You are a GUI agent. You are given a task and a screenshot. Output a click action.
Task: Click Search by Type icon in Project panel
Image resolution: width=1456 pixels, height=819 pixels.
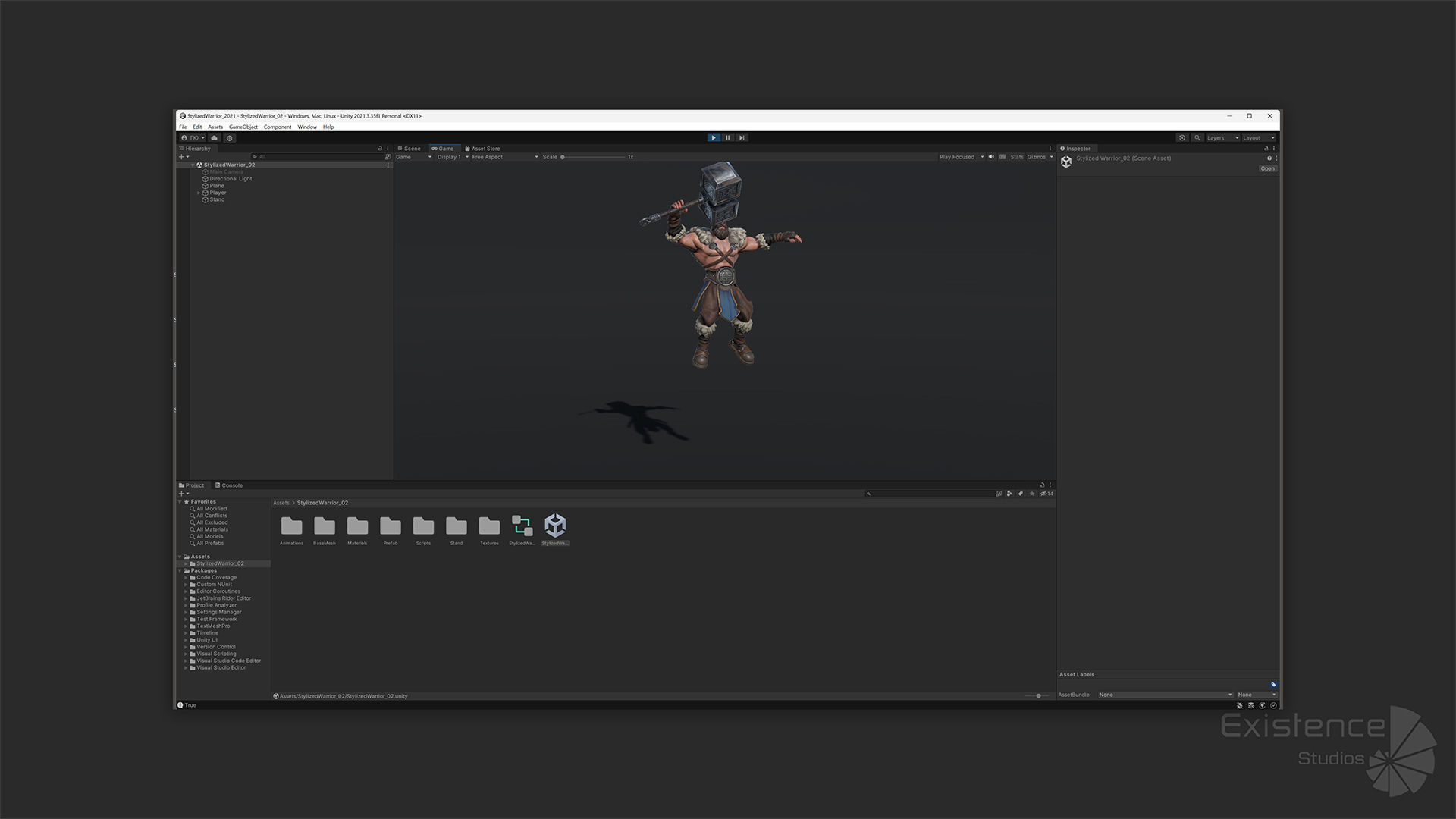pos(1009,494)
